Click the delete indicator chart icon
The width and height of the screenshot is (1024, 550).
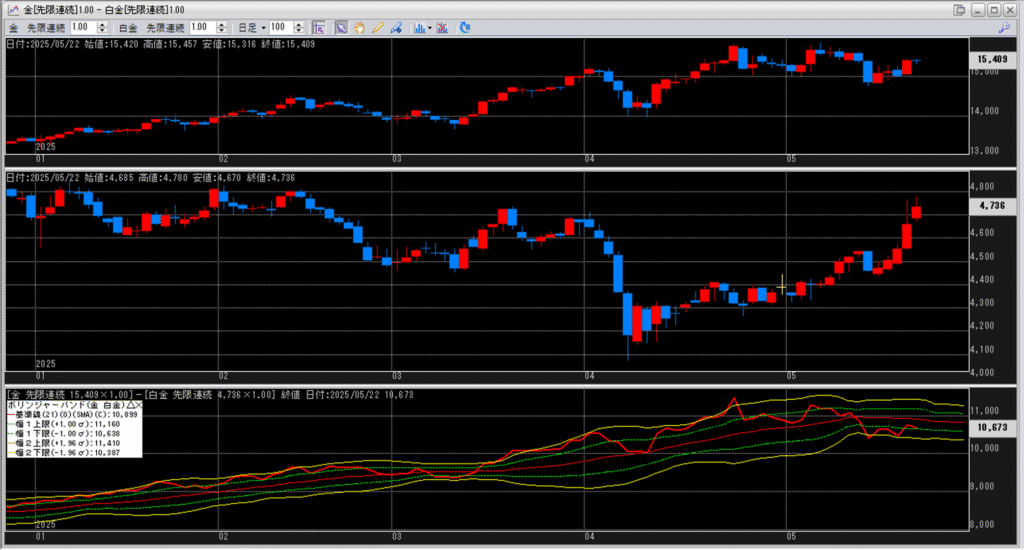click(x=443, y=27)
